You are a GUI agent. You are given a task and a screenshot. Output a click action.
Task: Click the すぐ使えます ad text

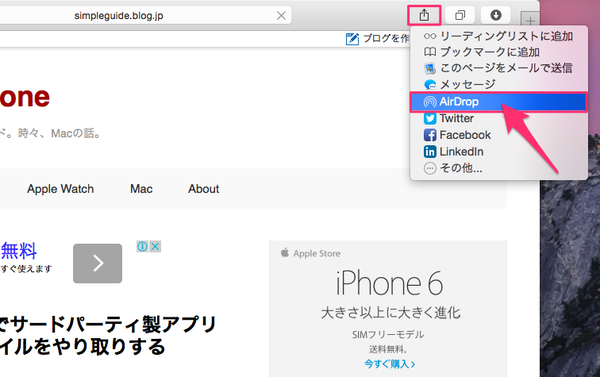pyautogui.click(x=26, y=269)
